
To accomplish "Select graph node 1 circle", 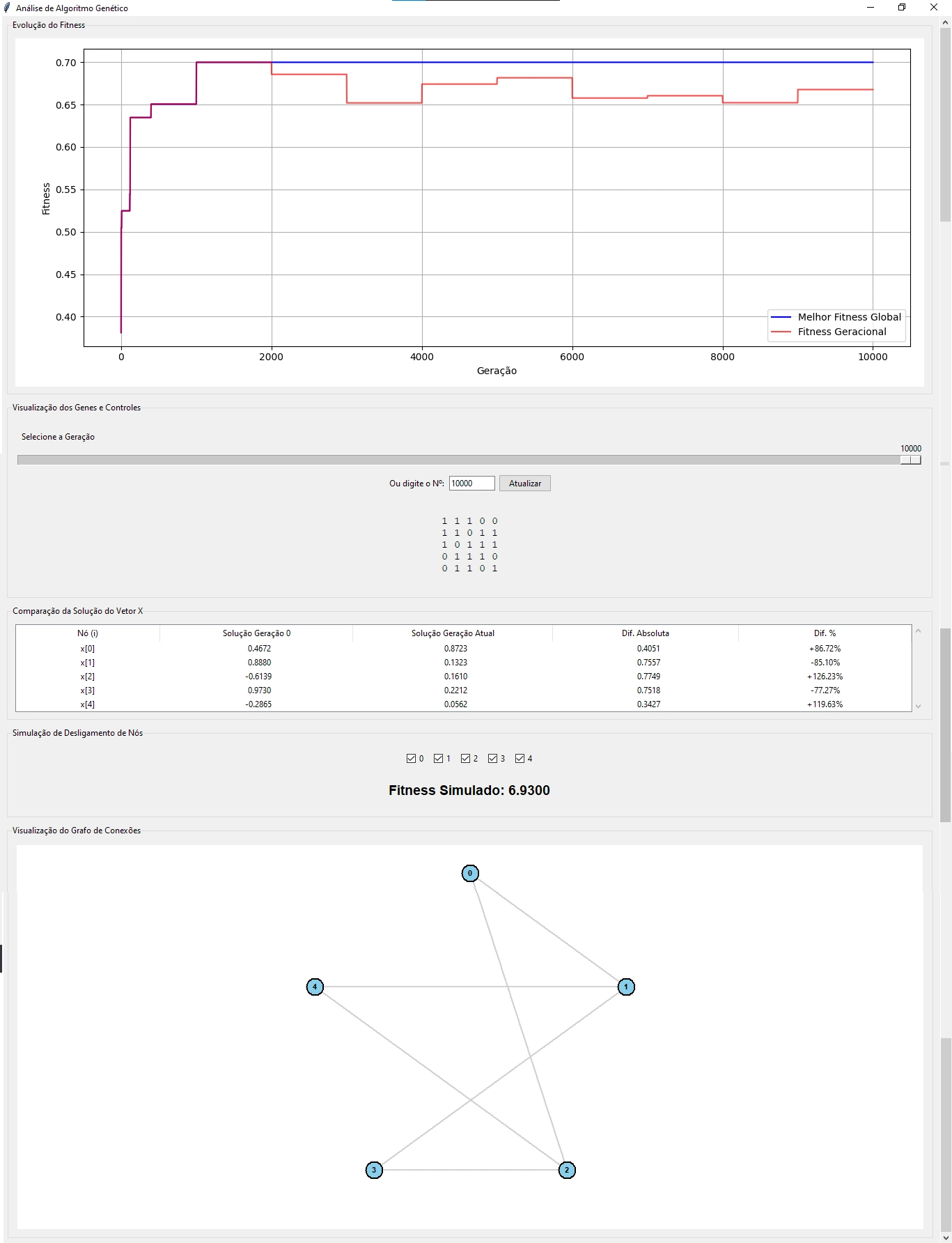I will (626, 987).
